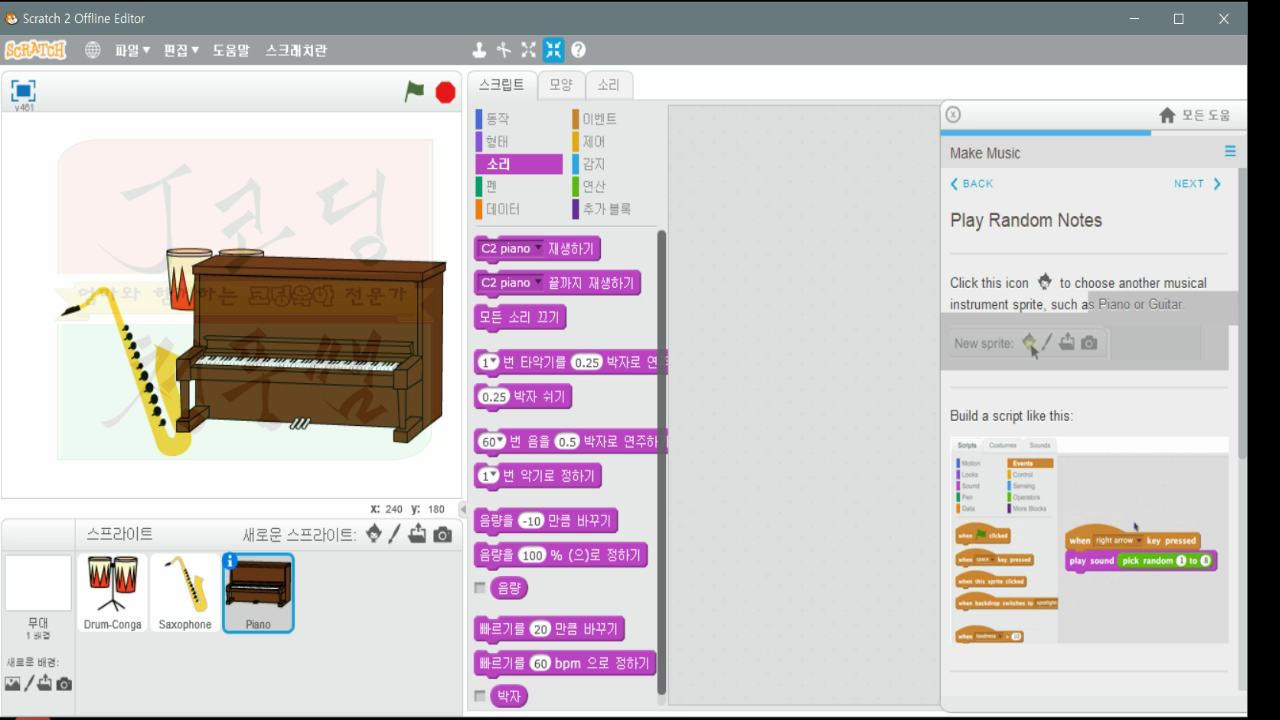Upload sprite from file icon
This screenshot has height=720, width=1280.
417,534
